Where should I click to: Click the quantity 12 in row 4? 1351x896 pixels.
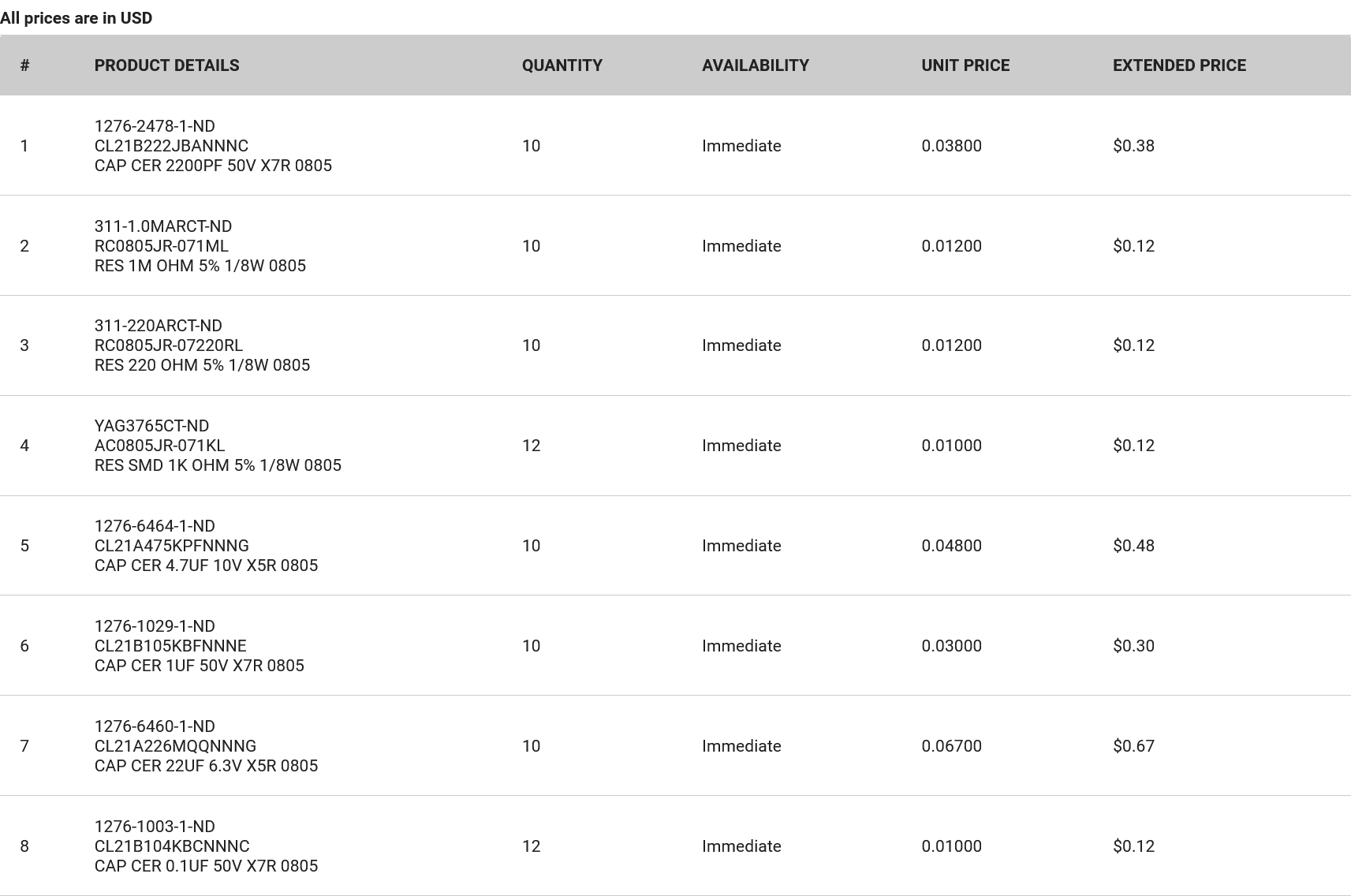(x=531, y=446)
